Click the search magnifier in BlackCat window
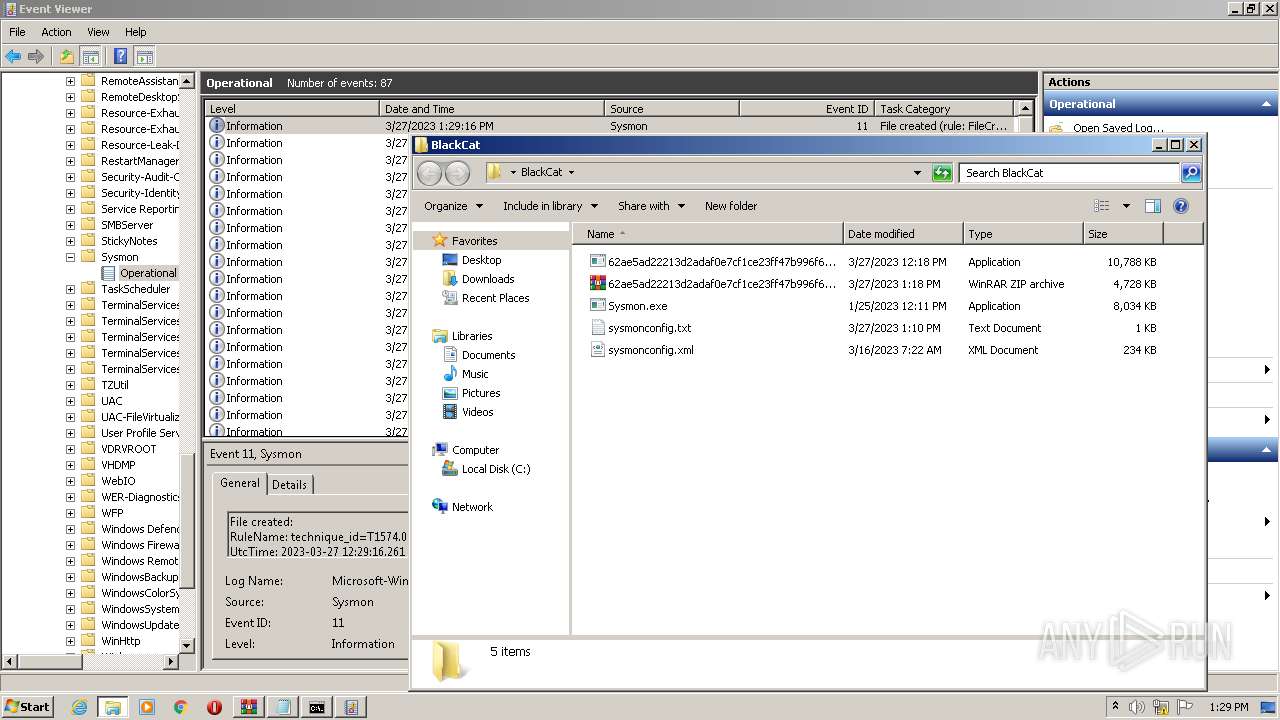Screen dimensions: 1280x720 coord(1190,173)
